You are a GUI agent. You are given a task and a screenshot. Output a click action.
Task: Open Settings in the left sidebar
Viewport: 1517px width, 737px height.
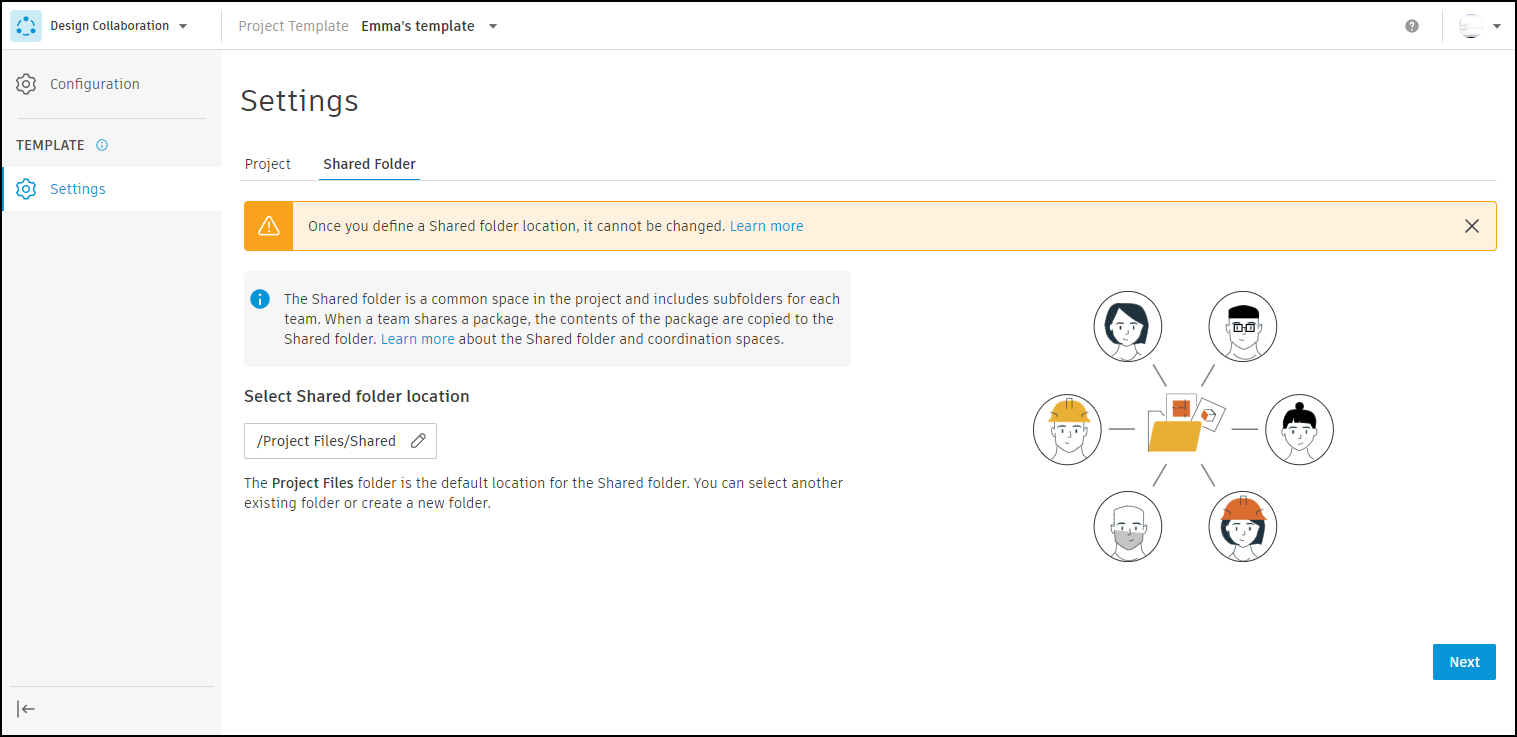coord(78,189)
